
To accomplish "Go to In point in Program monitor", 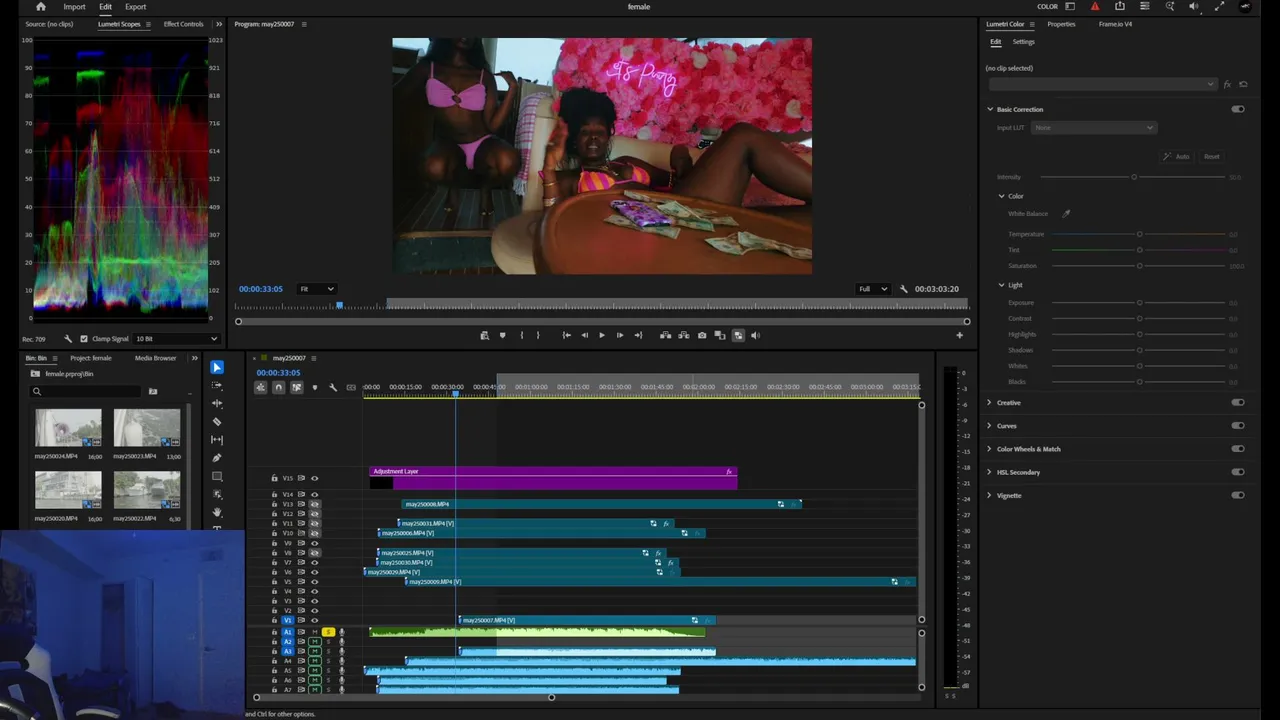I will (x=566, y=335).
